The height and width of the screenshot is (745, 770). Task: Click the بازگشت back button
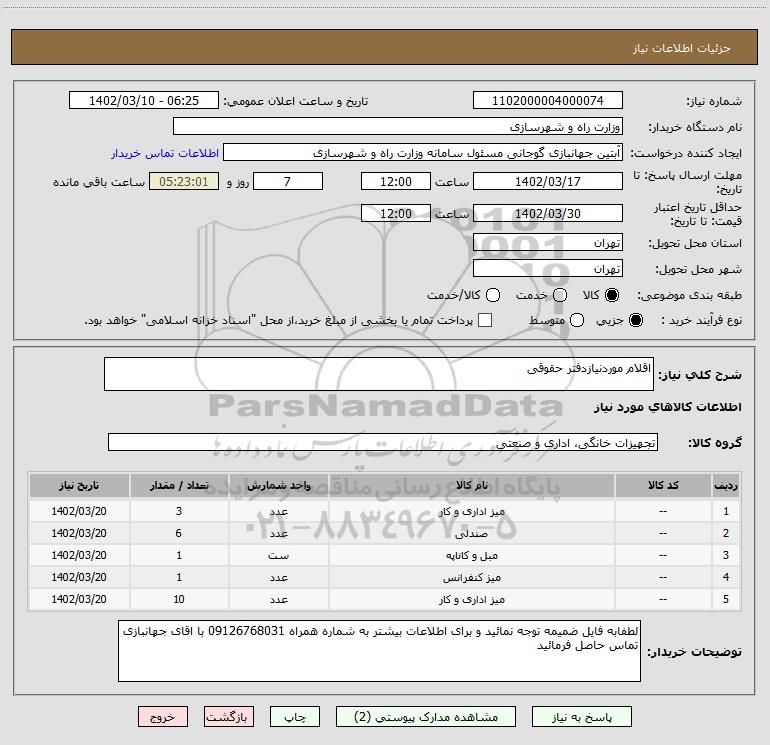(229, 717)
